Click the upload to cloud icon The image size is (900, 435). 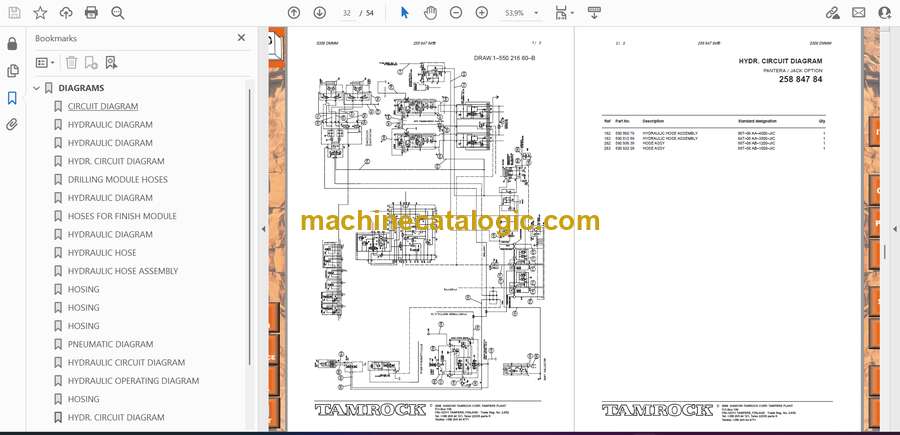point(66,13)
